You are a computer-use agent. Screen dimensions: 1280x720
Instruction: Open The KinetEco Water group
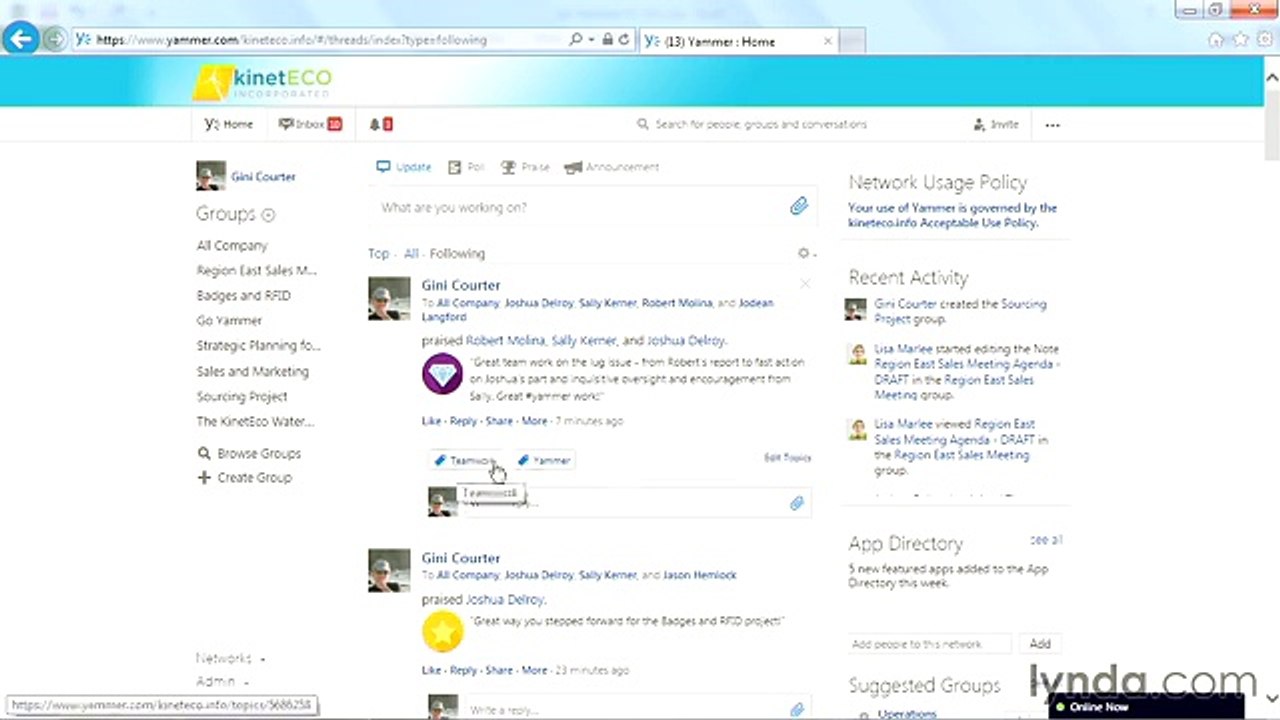pyautogui.click(x=254, y=422)
